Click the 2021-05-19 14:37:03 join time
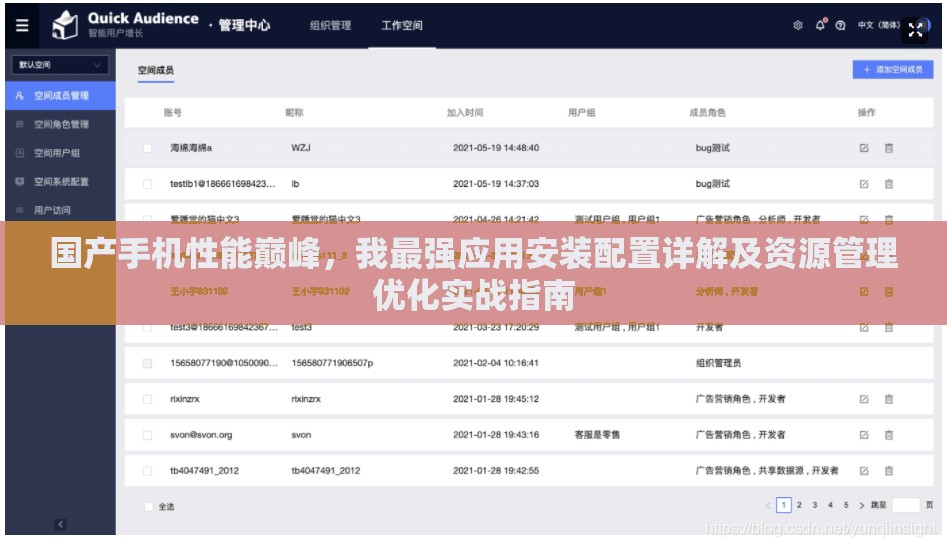Viewport: 947px width, 547px height. click(x=496, y=184)
